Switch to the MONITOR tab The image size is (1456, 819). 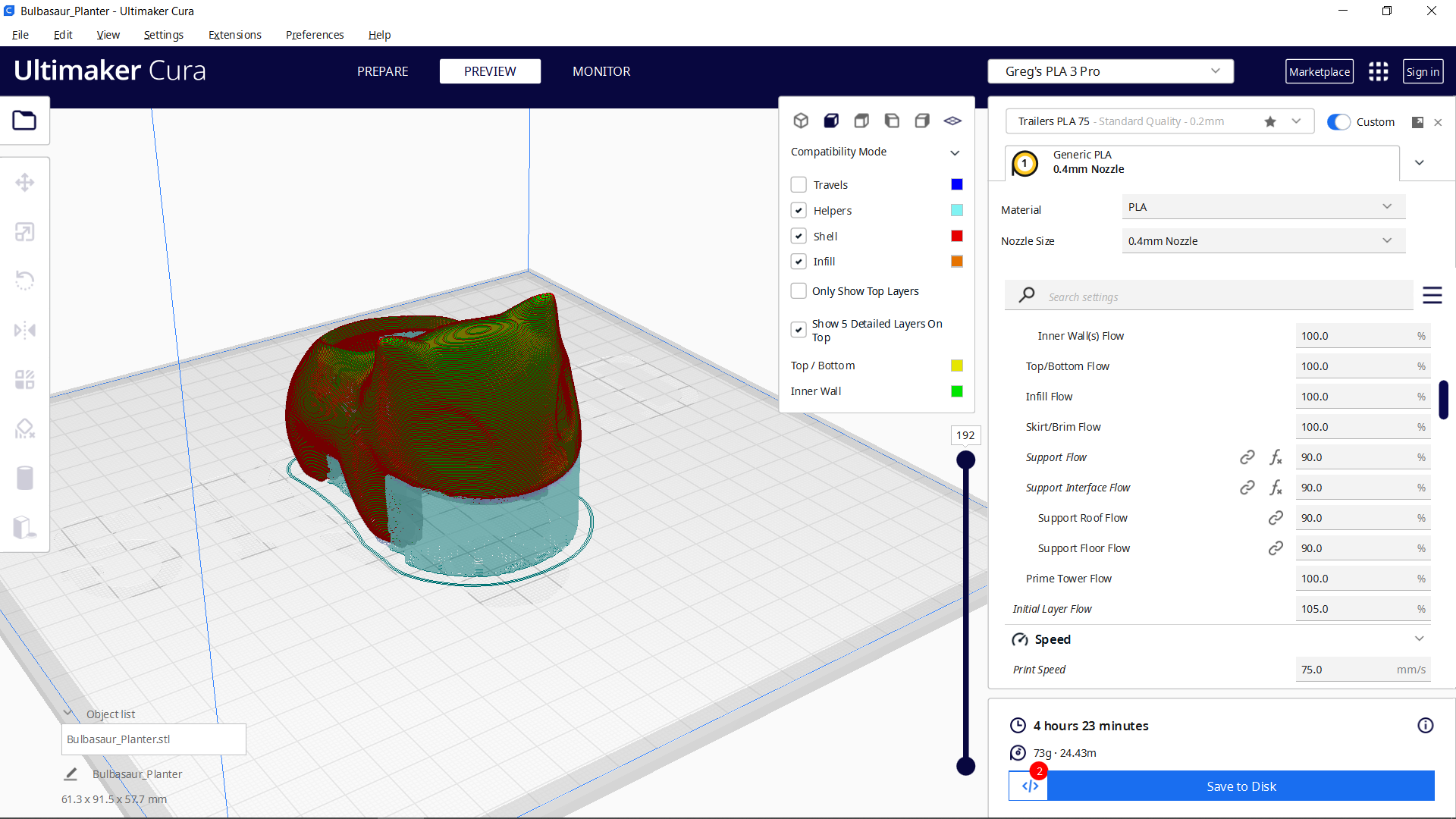point(601,71)
